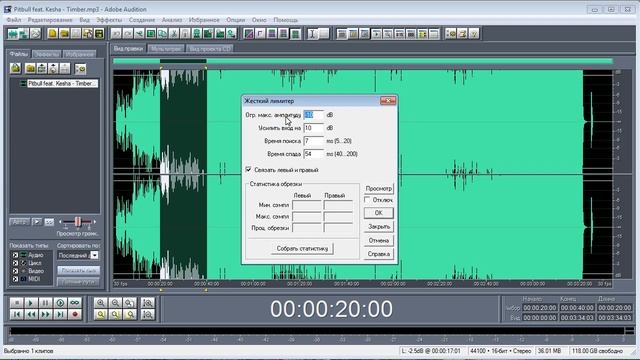Open the Эффекты tab in the left panel
640x360 pixels.
pos(47,54)
